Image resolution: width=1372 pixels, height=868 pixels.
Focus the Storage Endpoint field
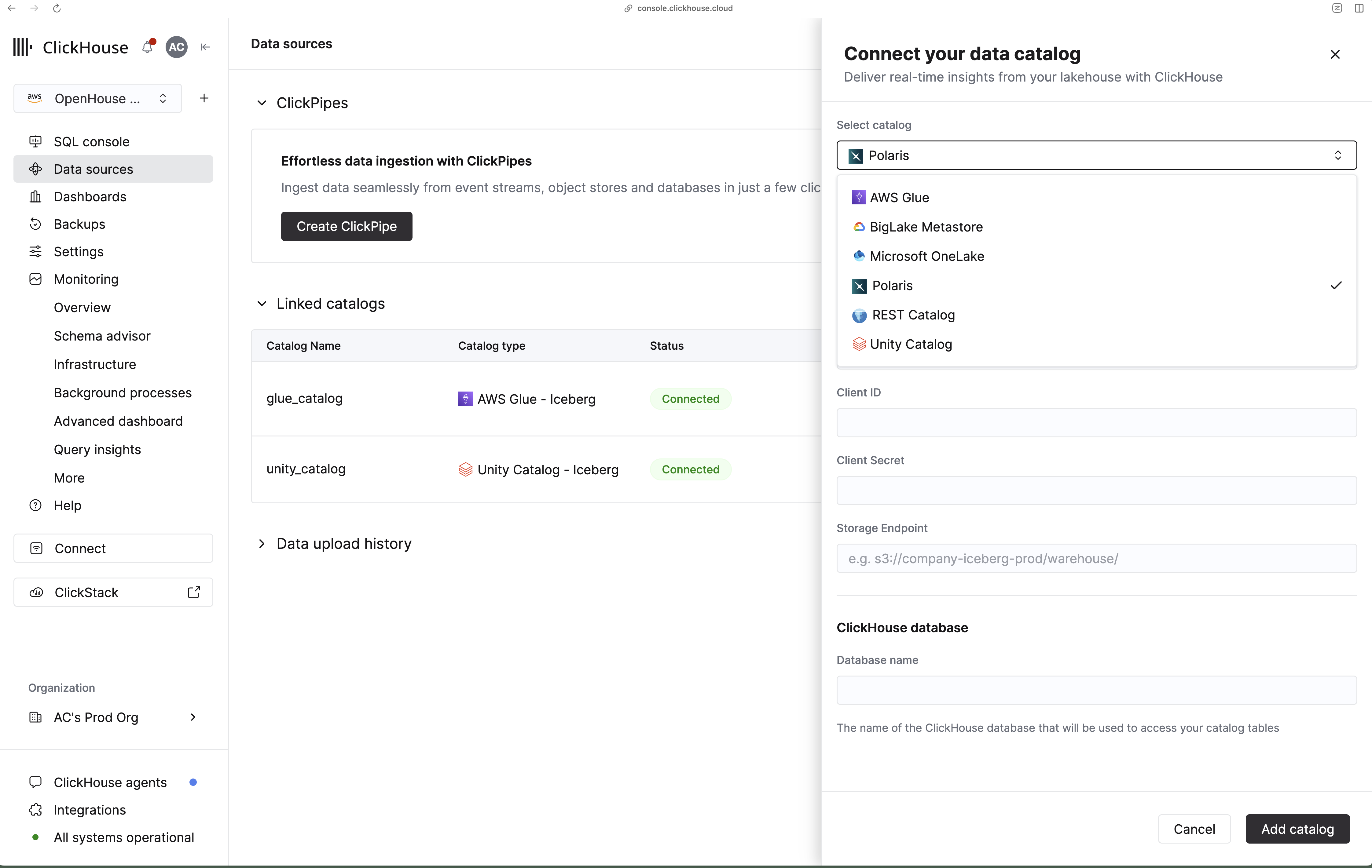1096,558
